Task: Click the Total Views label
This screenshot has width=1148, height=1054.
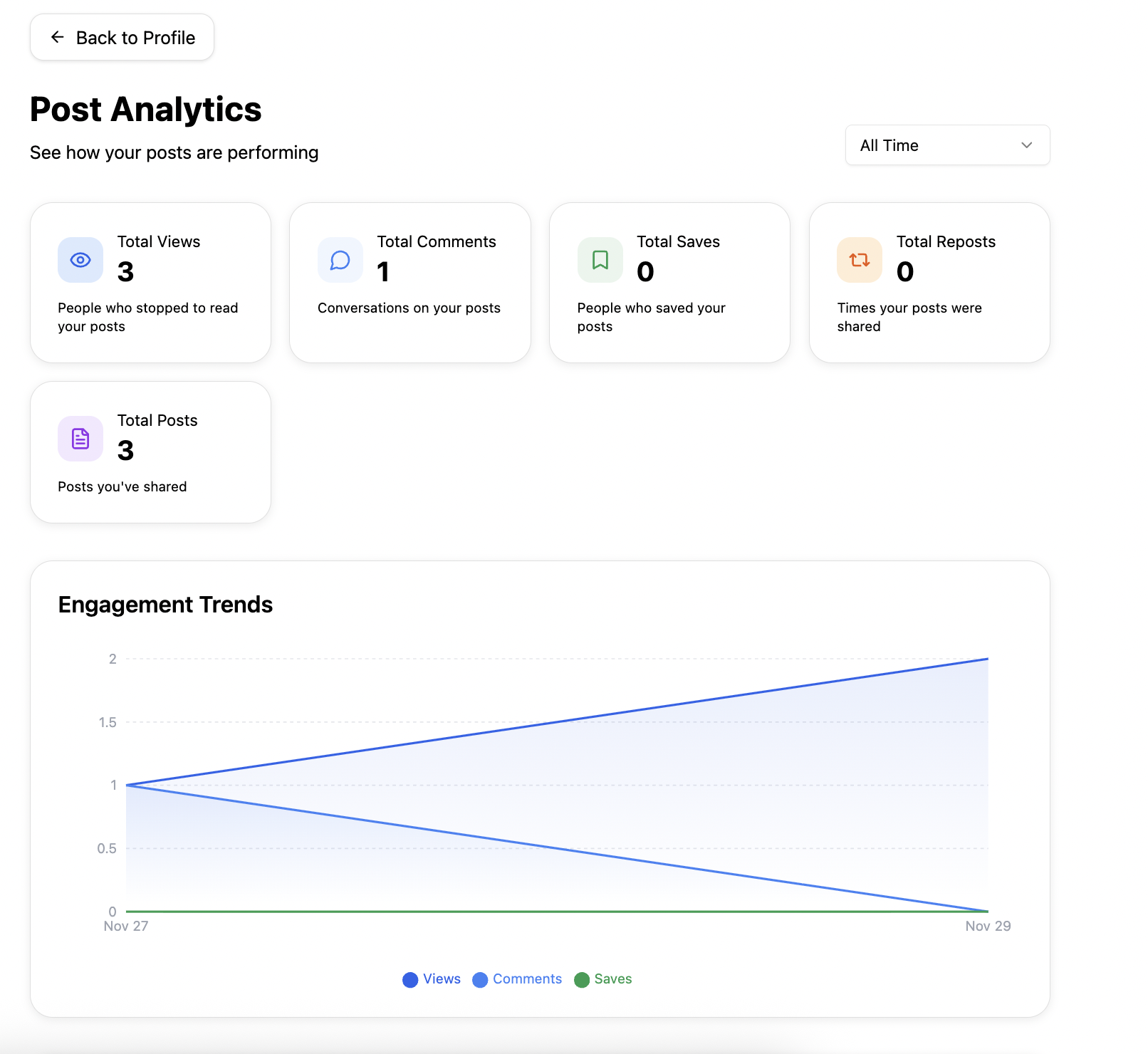Action: 159,242
